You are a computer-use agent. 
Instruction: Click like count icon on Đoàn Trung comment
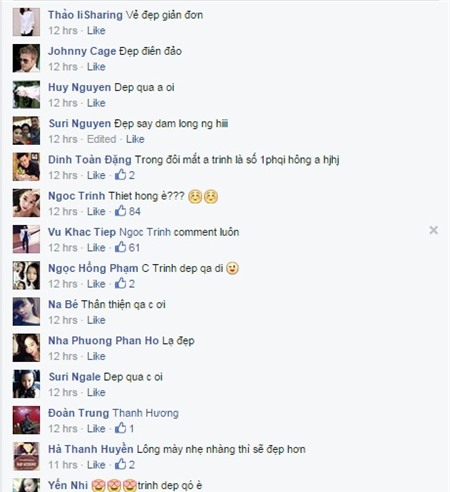120,428
